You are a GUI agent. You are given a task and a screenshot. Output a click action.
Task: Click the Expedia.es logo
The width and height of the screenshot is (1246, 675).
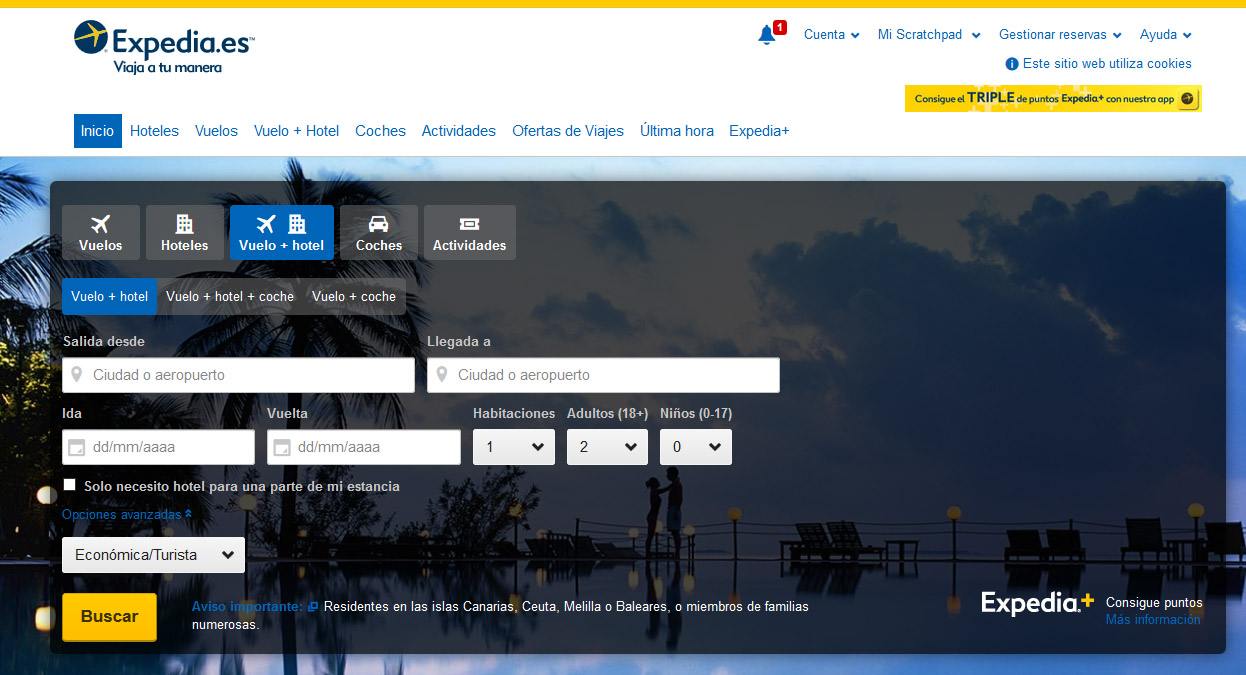click(x=164, y=47)
